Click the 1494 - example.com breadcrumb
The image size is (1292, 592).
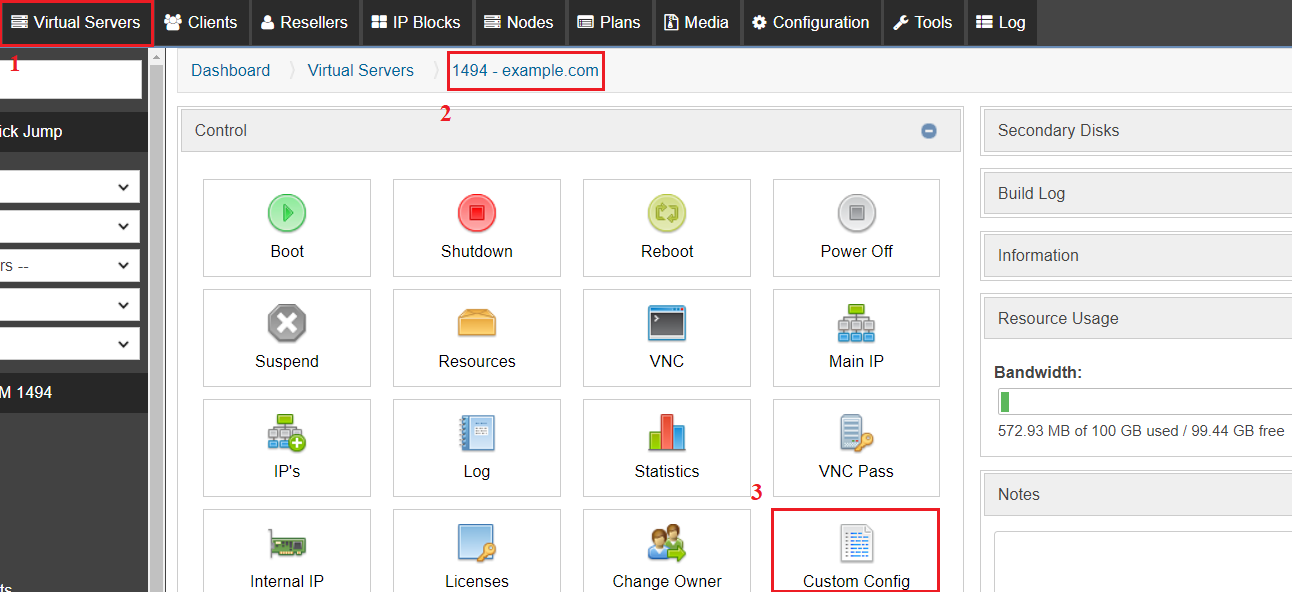[x=526, y=70]
